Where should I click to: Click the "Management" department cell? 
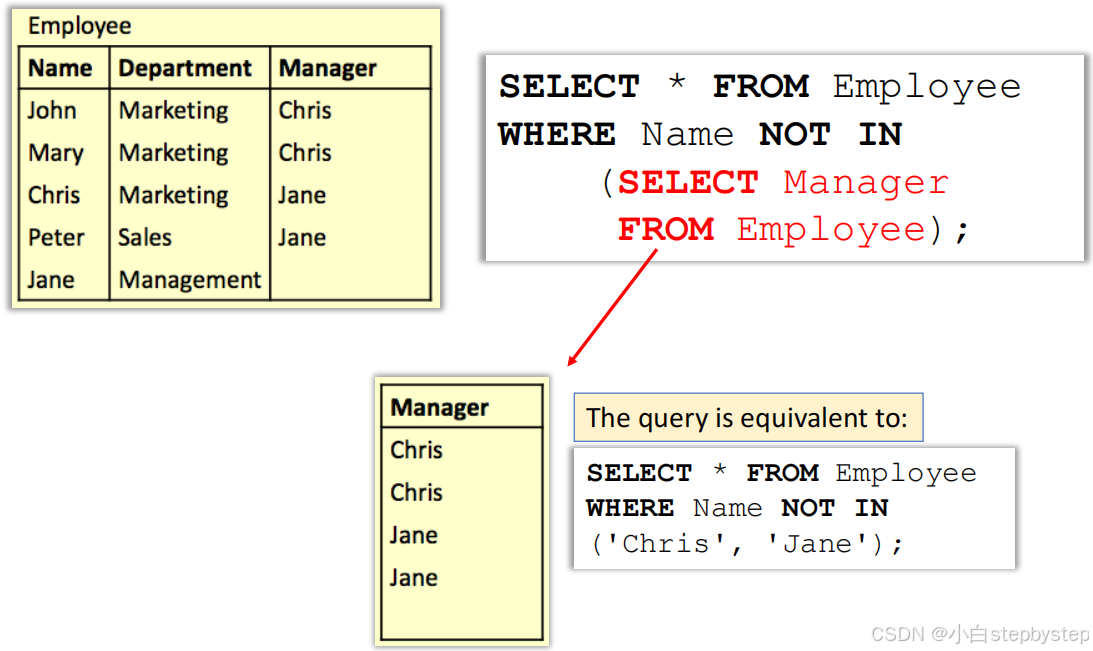coord(190,280)
